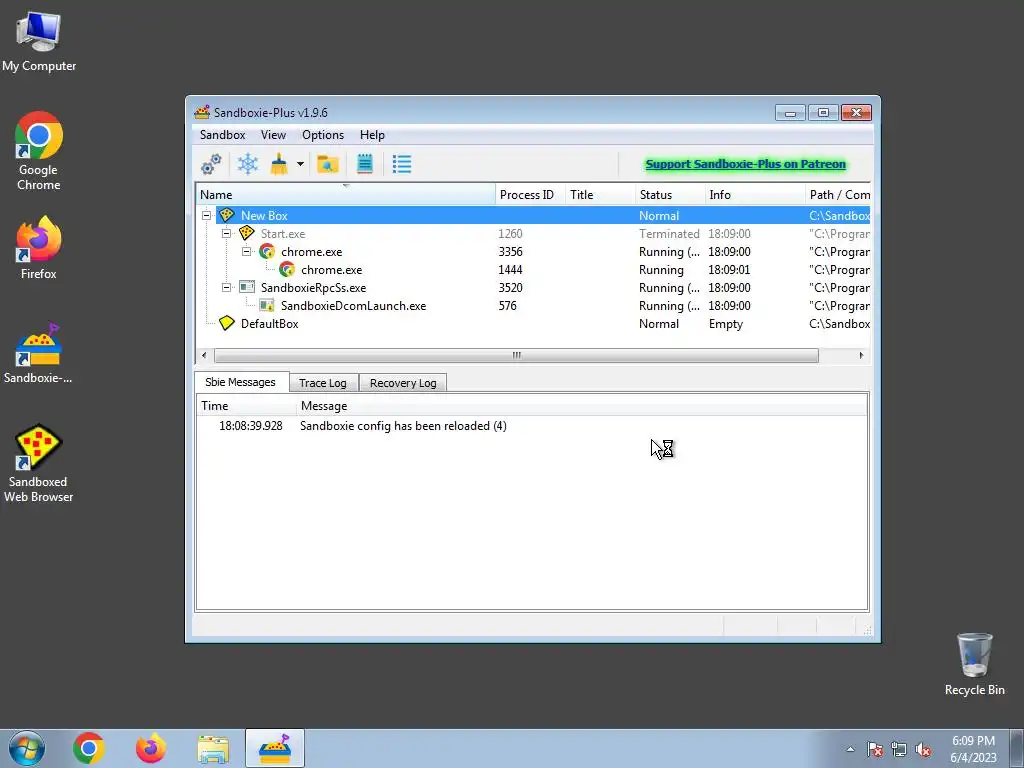This screenshot has width=1024, height=768.
Task: Open Firefox desktop shortcut
Action: tap(39, 248)
